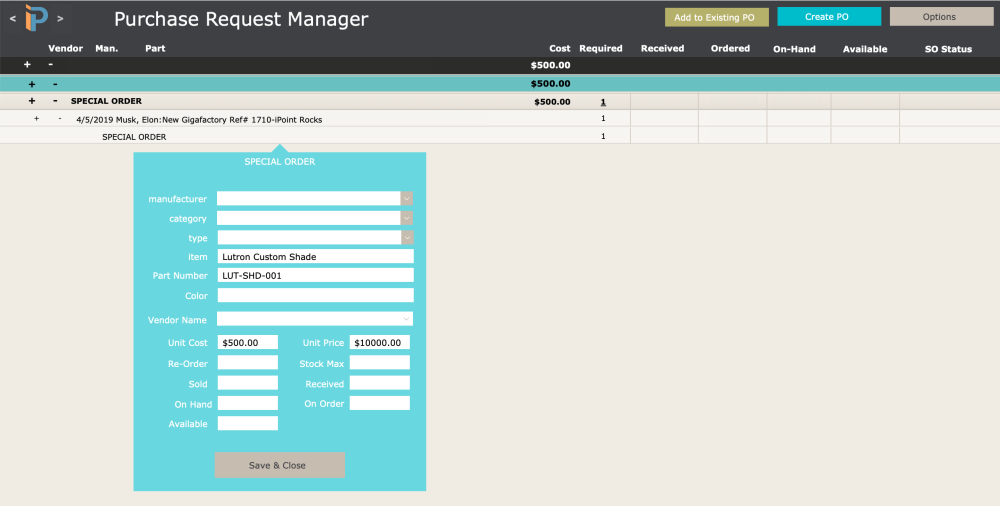1000x506 pixels.
Task: Click the Unit Price field $10000.00
Action: click(379, 343)
